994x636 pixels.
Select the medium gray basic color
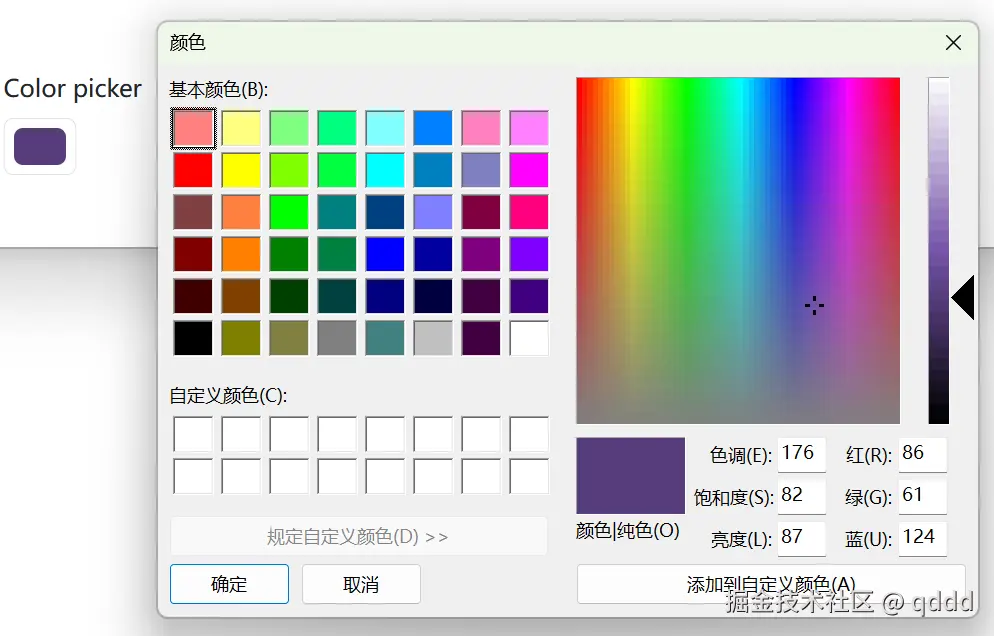click(x=337, y=338)
